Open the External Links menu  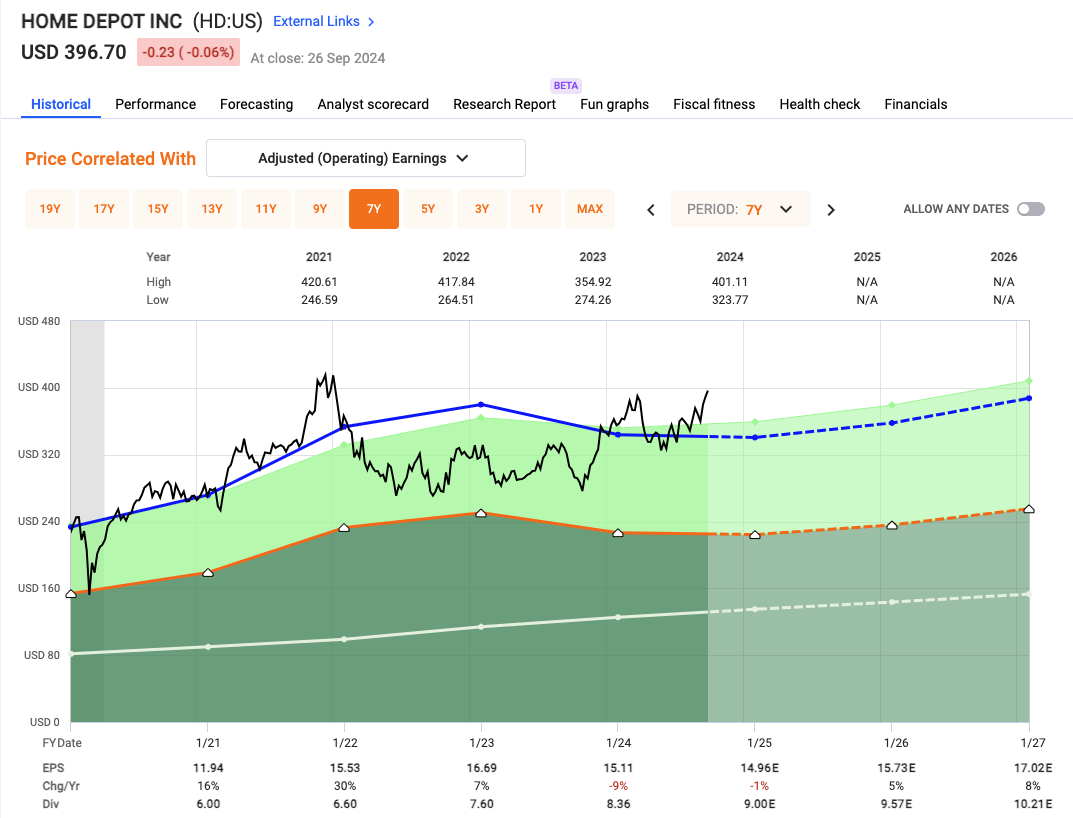click(316, 21)
